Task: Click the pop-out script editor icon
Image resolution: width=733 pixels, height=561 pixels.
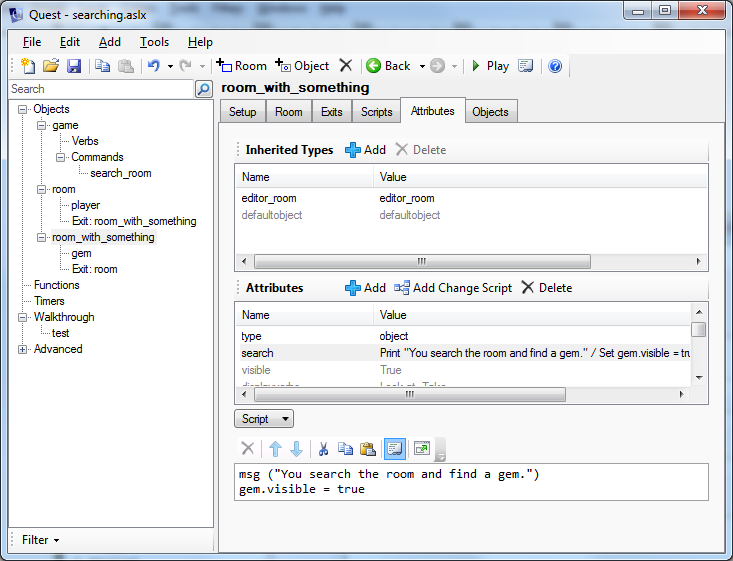Action: click(421, 449)
